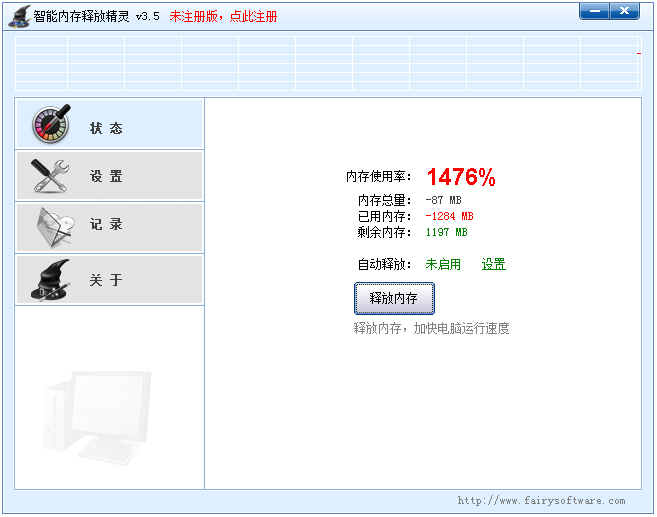Click the green 未启用 auto release status
The height and width of the screenshot is (517, 657).
[443, 264]
